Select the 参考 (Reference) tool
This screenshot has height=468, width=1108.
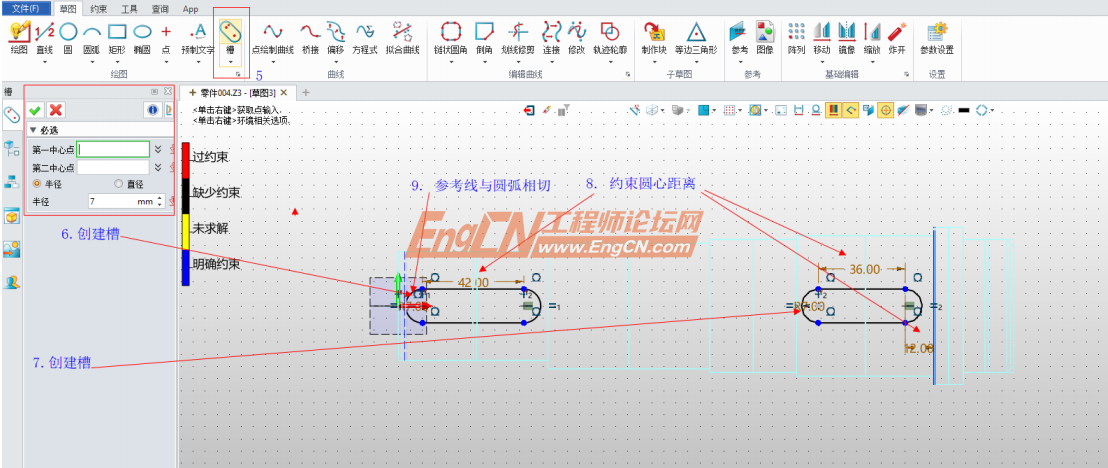click(x=739, y=37)
